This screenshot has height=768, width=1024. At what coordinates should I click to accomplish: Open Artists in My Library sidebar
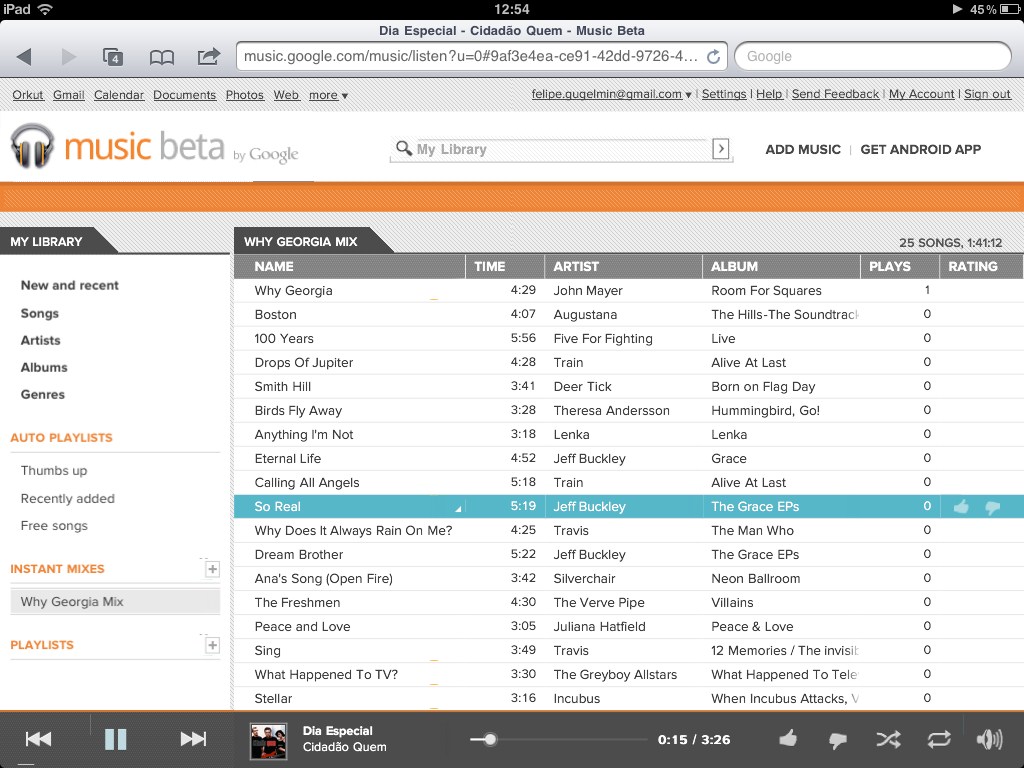tap(40, 340)
